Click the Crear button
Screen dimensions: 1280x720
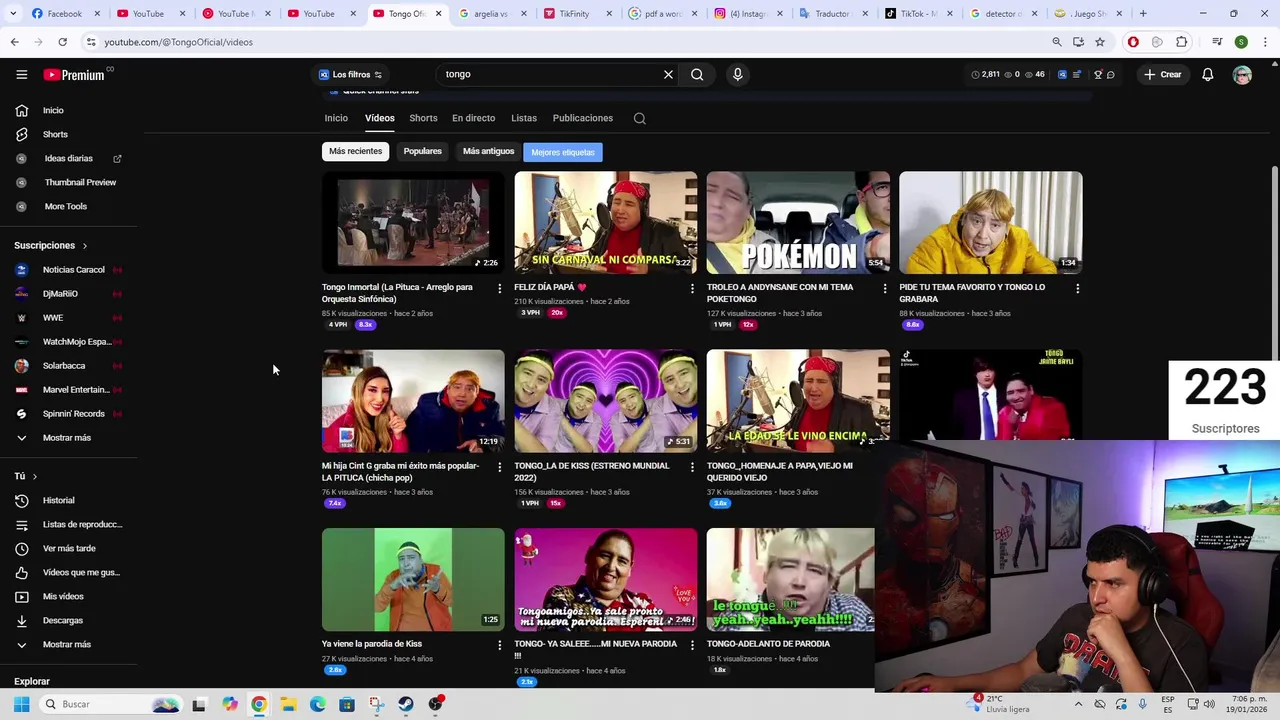click(1163, 74)
